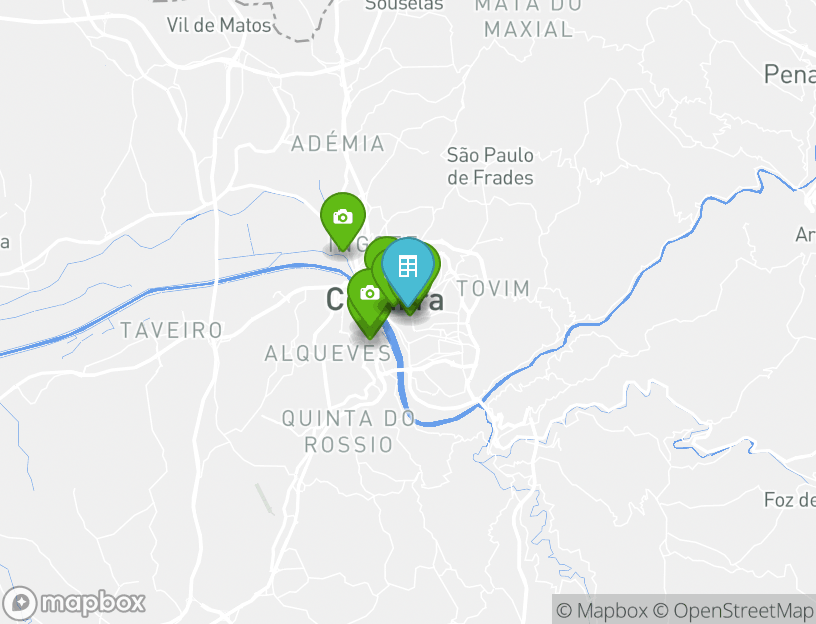Screen dimensions: 816x624
Task: Click the Souselas label at top
Action: click(x=404, y=5)
